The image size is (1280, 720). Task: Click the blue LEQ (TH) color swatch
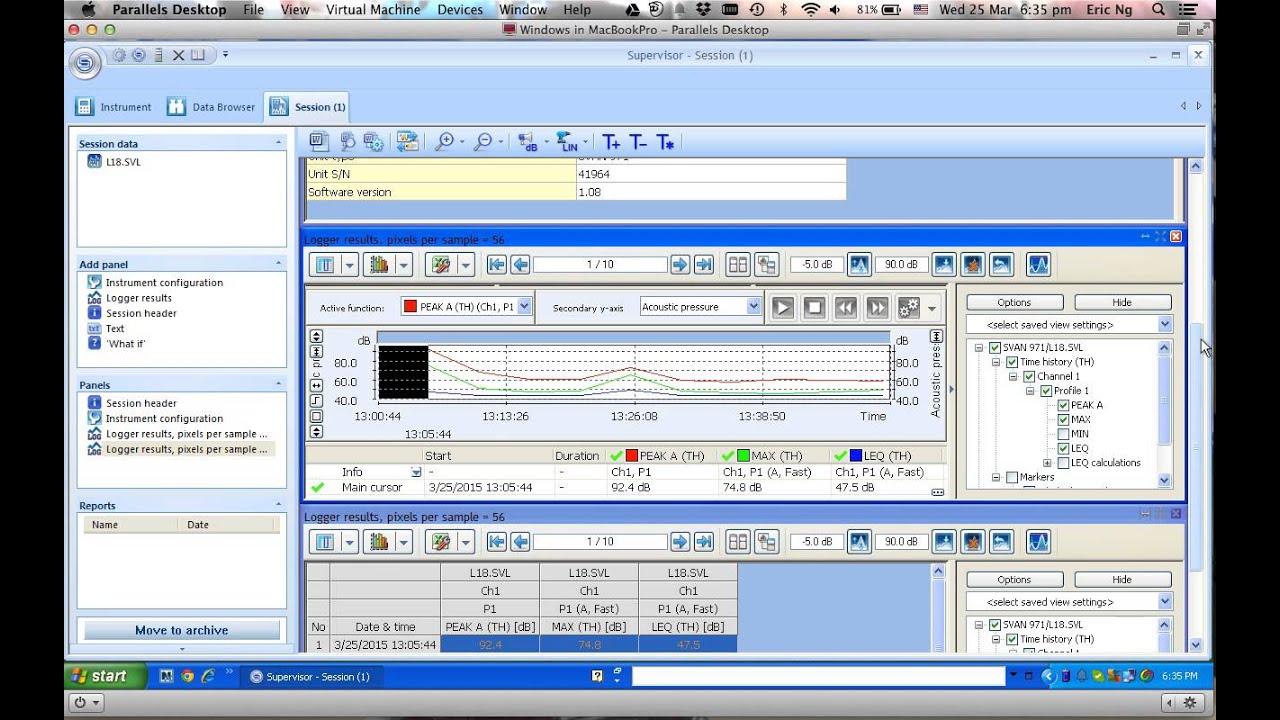pos(855,456)
